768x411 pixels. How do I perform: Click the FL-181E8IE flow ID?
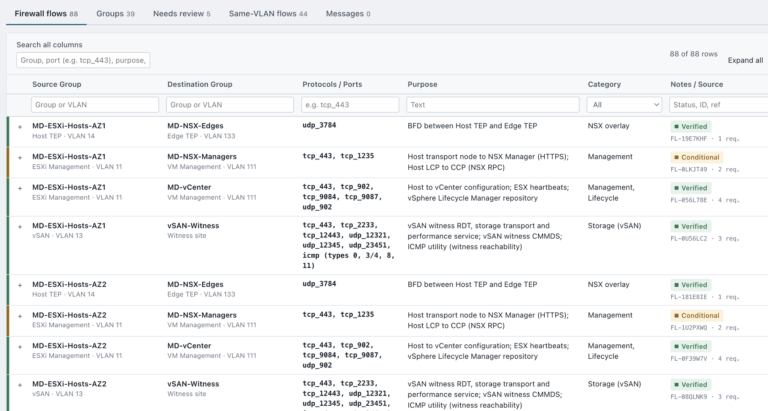pyautogui.click(x=689, y=297)
